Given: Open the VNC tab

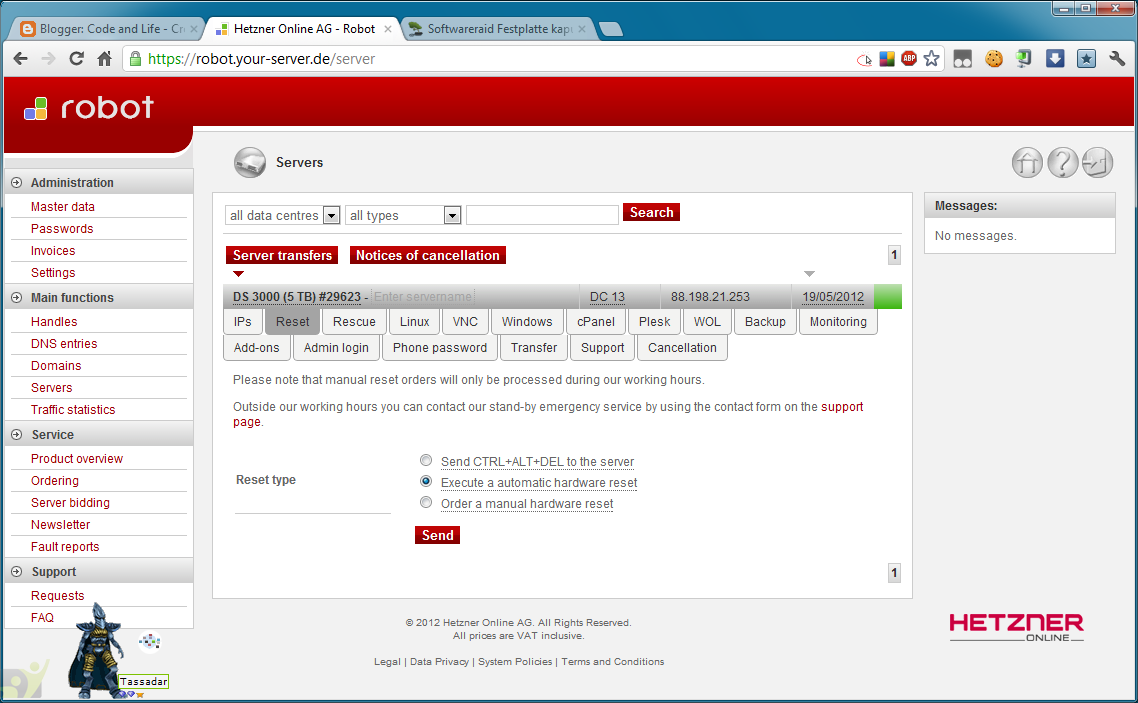Looking at the screenshot, I should (465, 321).
